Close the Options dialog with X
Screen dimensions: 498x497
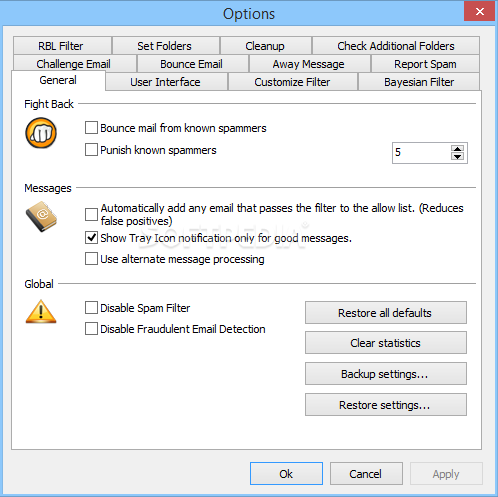(480, 12)
